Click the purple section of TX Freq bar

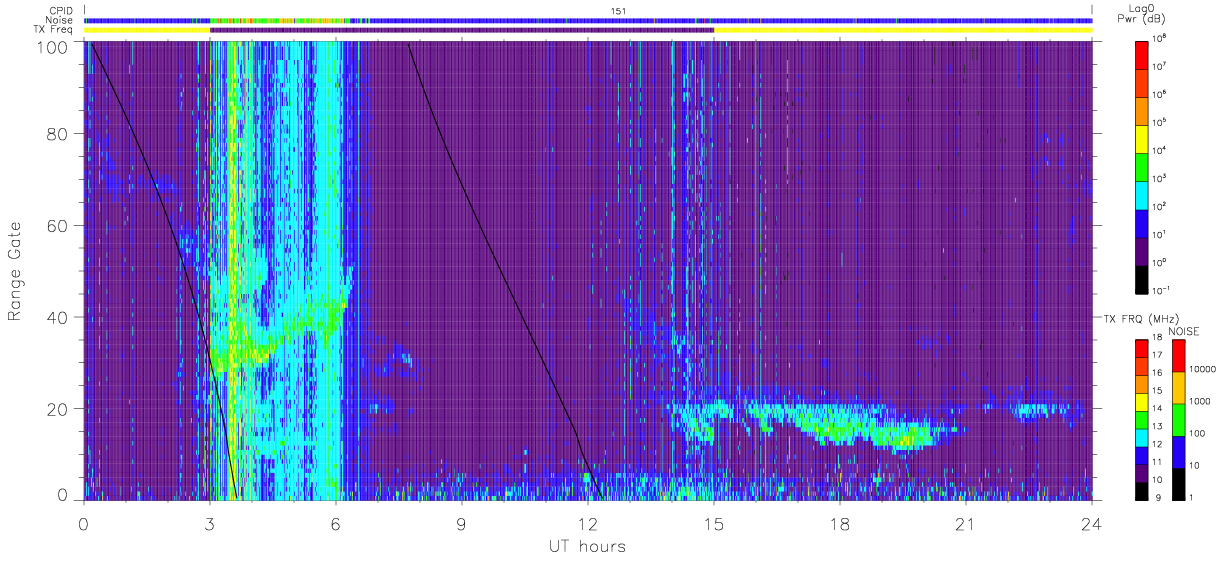pyautogui.click(x=462, y=30)
